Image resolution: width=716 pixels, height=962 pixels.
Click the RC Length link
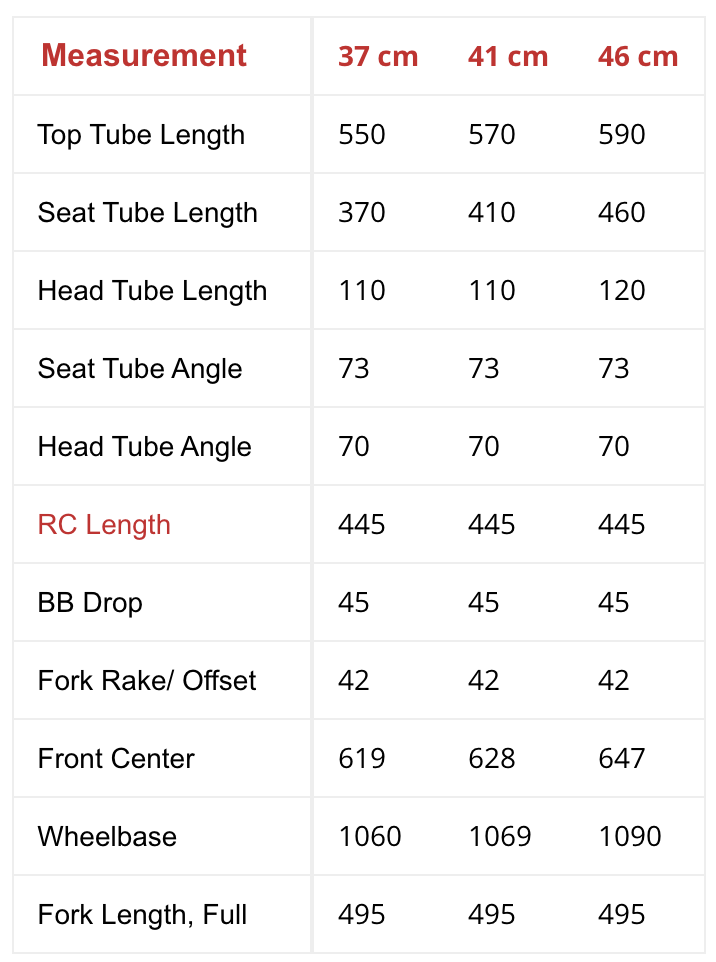[104, 525]
